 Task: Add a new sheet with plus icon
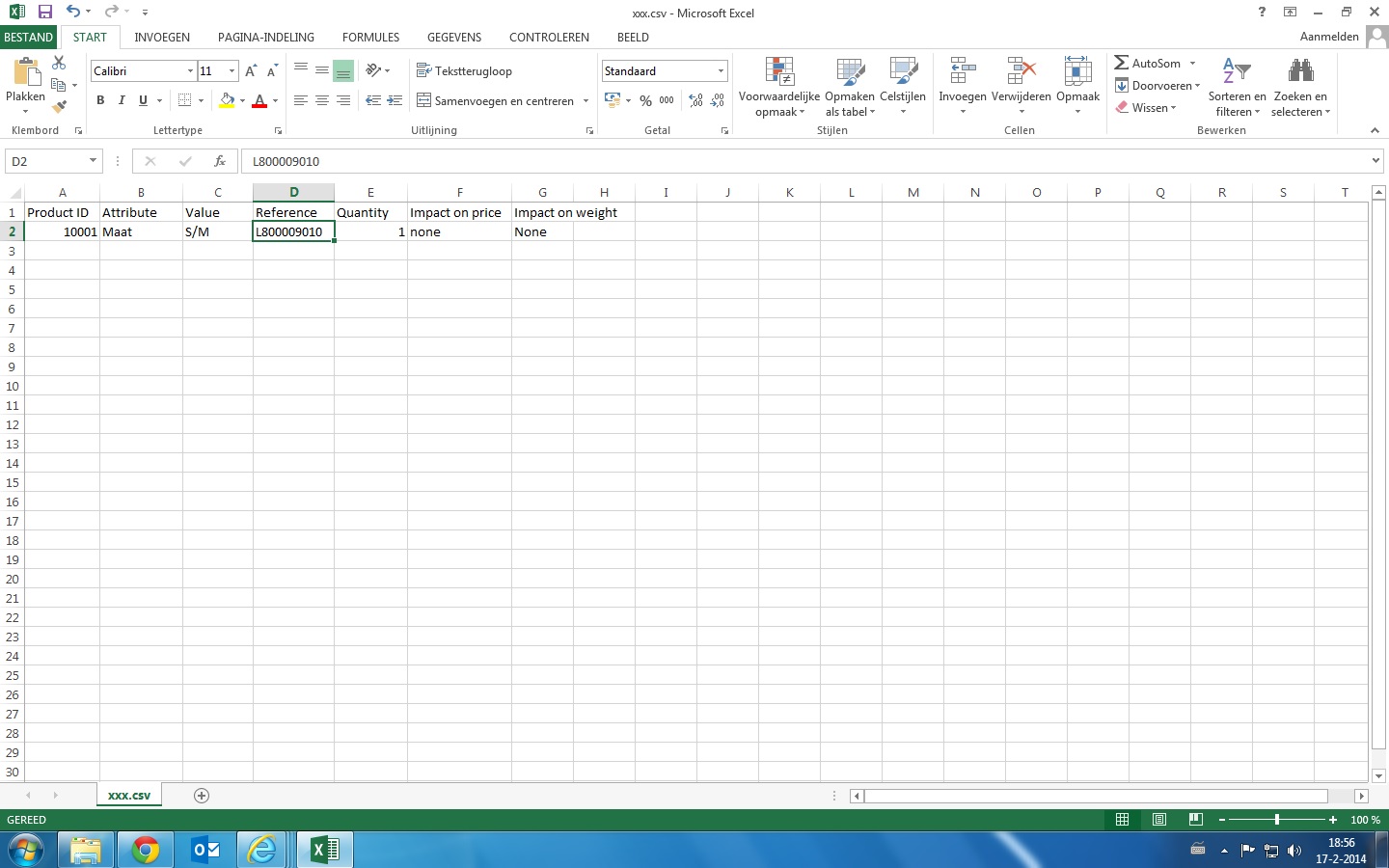202,796
